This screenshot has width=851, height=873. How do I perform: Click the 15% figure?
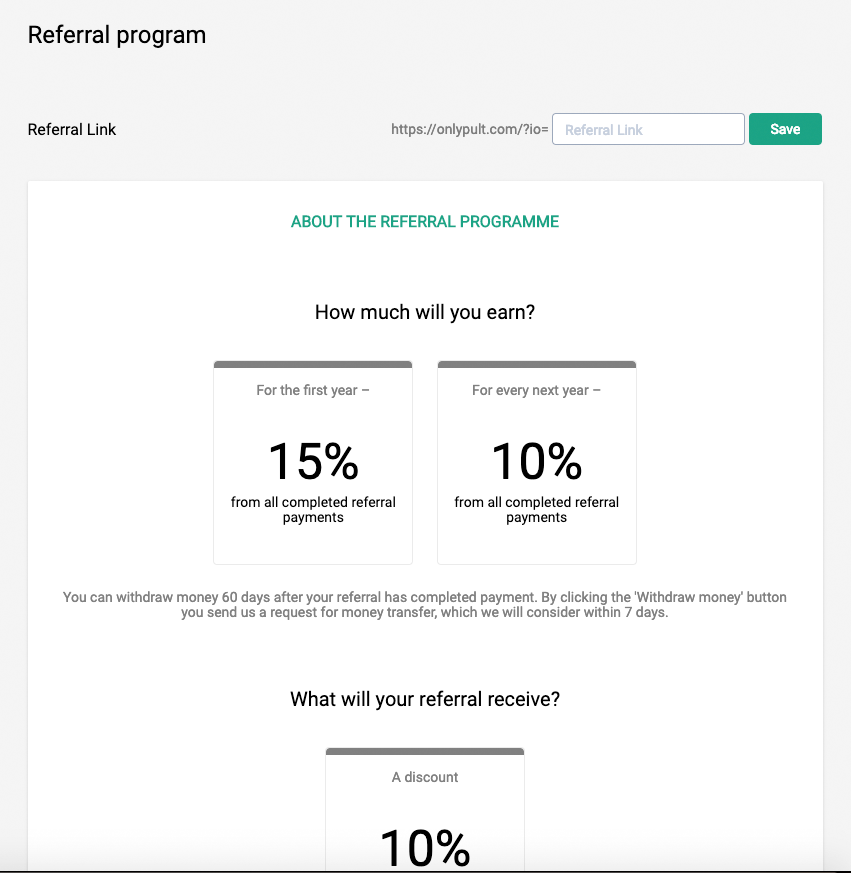[313, 461]
